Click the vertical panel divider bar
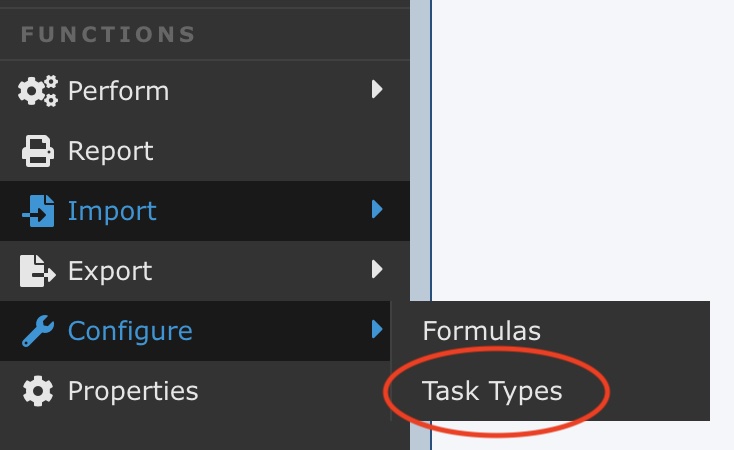 pyautogui.click(x=420, y=150)
